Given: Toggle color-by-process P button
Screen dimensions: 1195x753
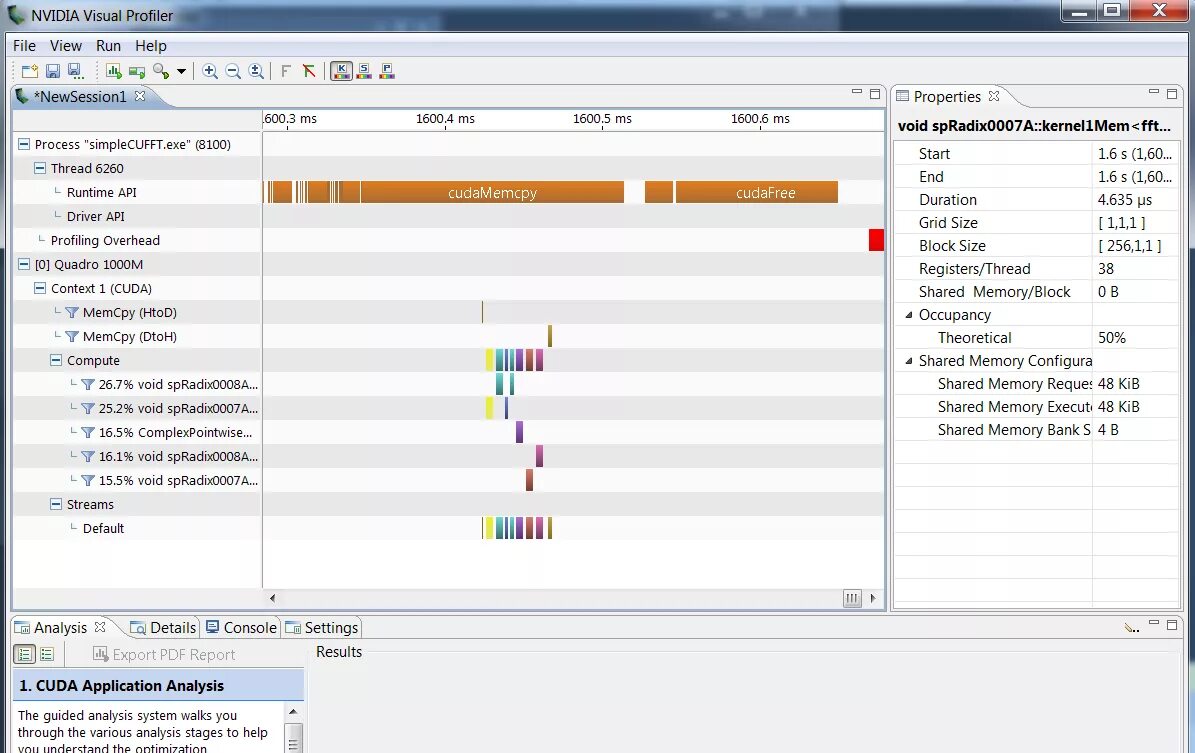Looking at the screenshot, I should (387, 71).
